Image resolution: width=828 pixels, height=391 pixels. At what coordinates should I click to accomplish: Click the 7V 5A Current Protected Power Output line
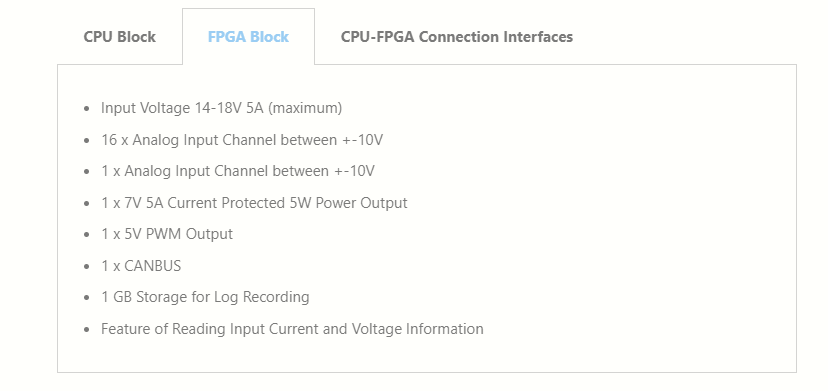pos(254,203)
